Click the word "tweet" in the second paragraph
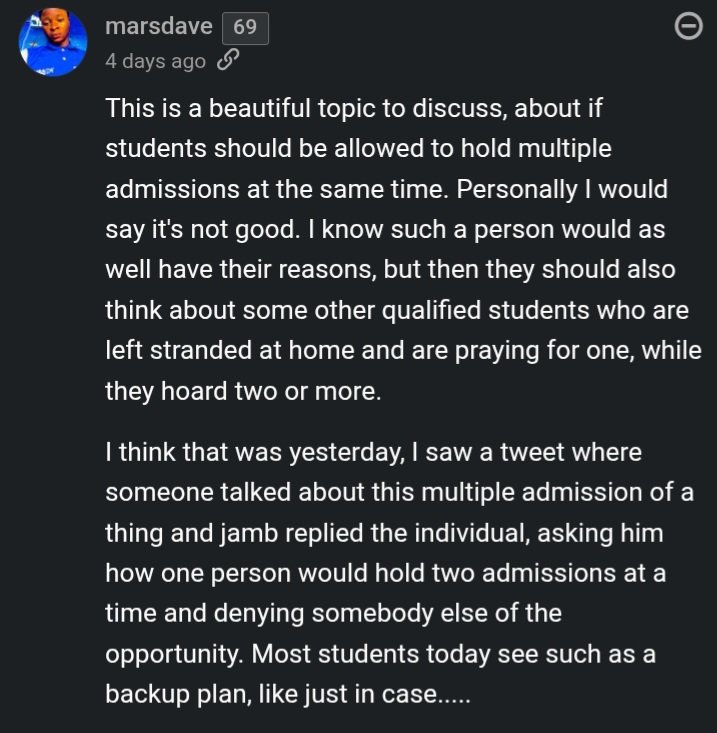The height and width of the screenshot is (733, 717). pos(507,453)
